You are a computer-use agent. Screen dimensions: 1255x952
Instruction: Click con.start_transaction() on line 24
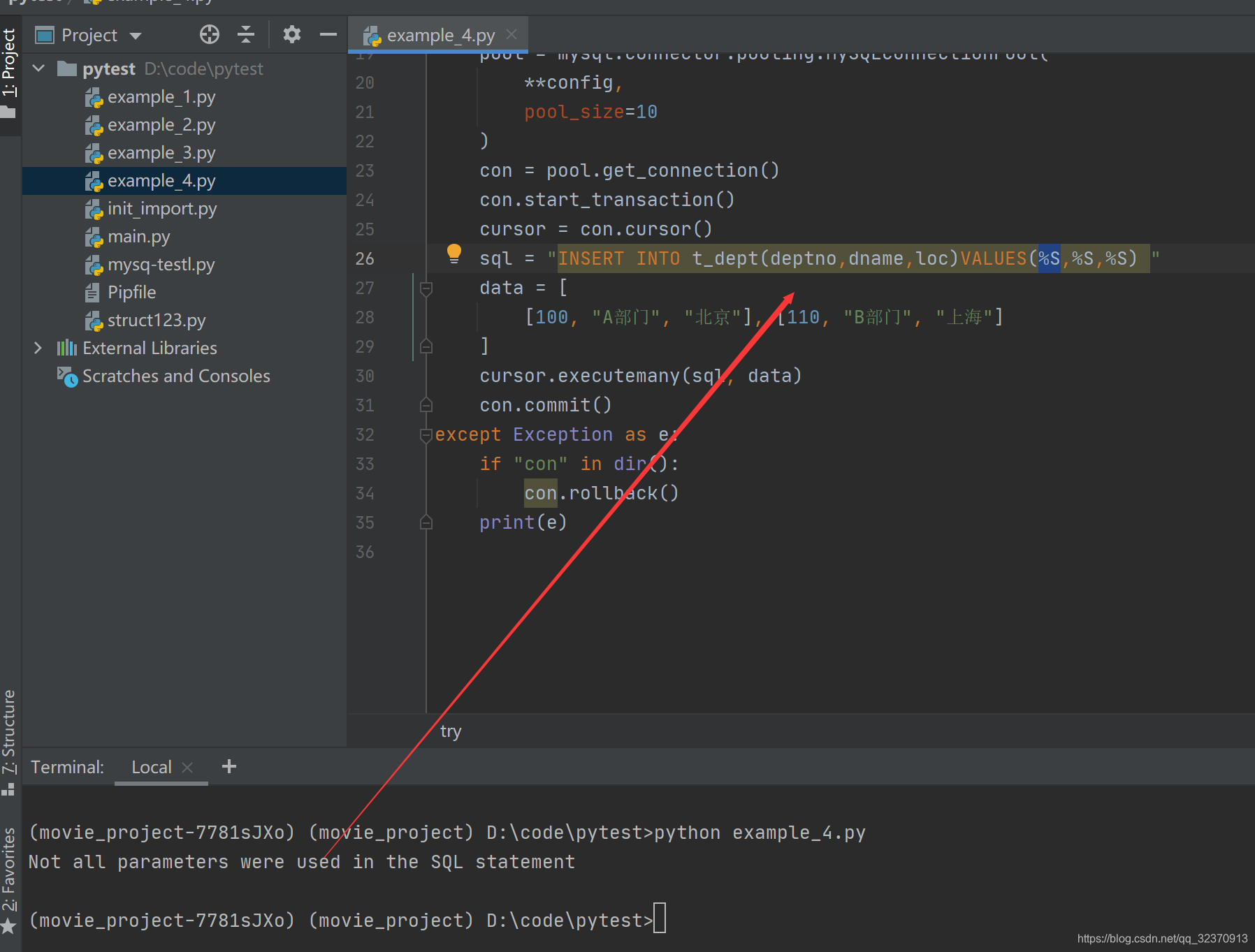pyautogui.click(x=607, y=200)
